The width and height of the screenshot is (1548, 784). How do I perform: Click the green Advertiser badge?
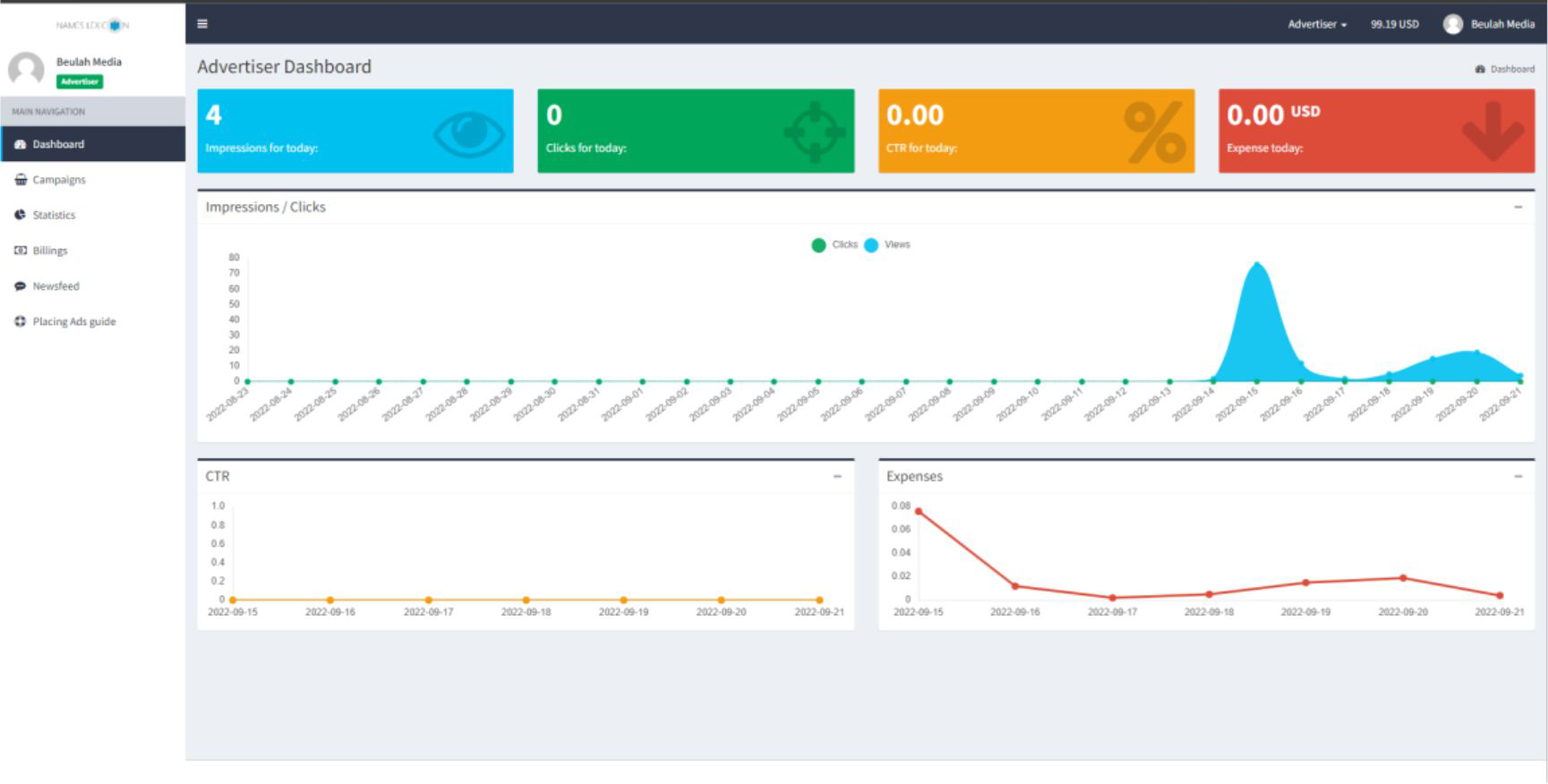pyautogui.click(x=80, y=81)
